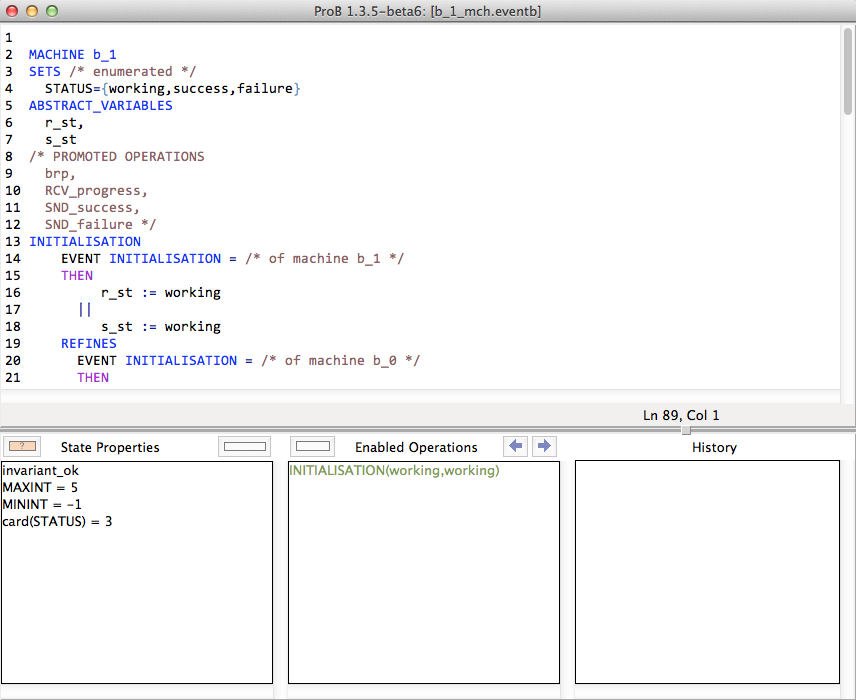Execute INITIALISATION(working,working) in Enabled Operations

pos(393,471)
